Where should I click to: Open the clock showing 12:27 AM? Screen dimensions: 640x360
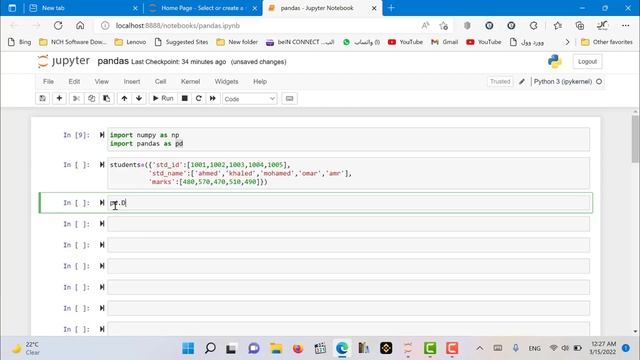coord(603,348)
